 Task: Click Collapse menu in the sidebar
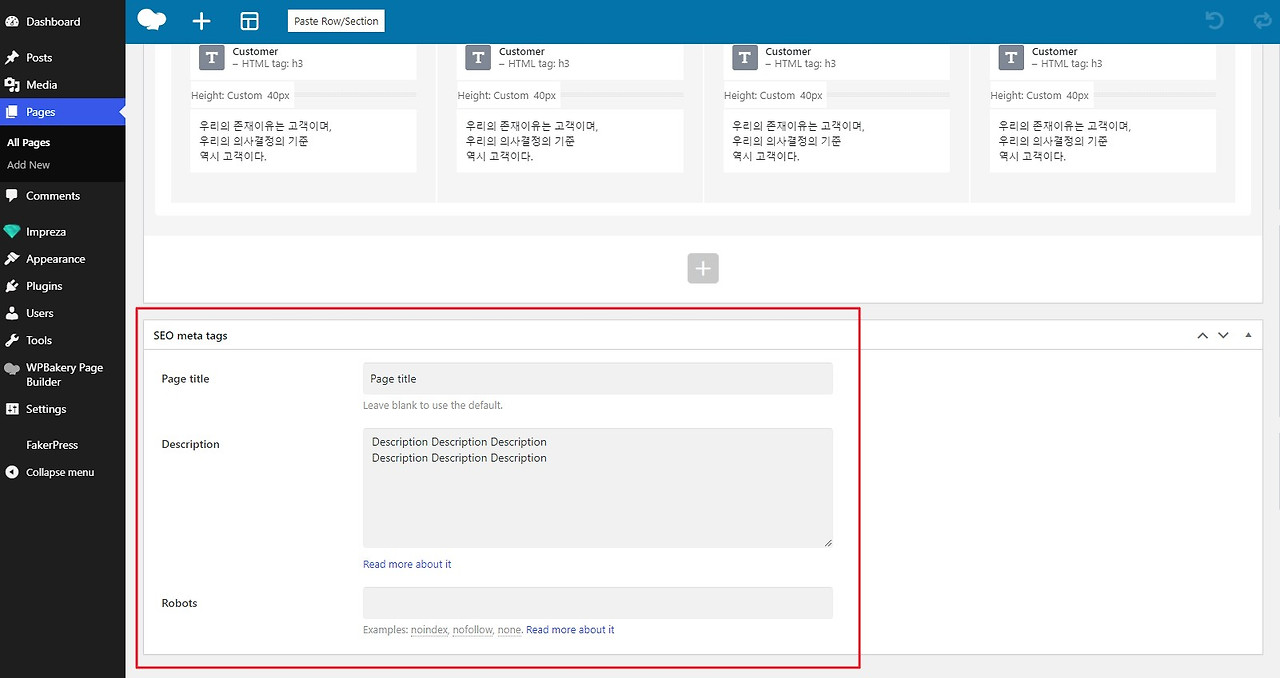(60, 472)
